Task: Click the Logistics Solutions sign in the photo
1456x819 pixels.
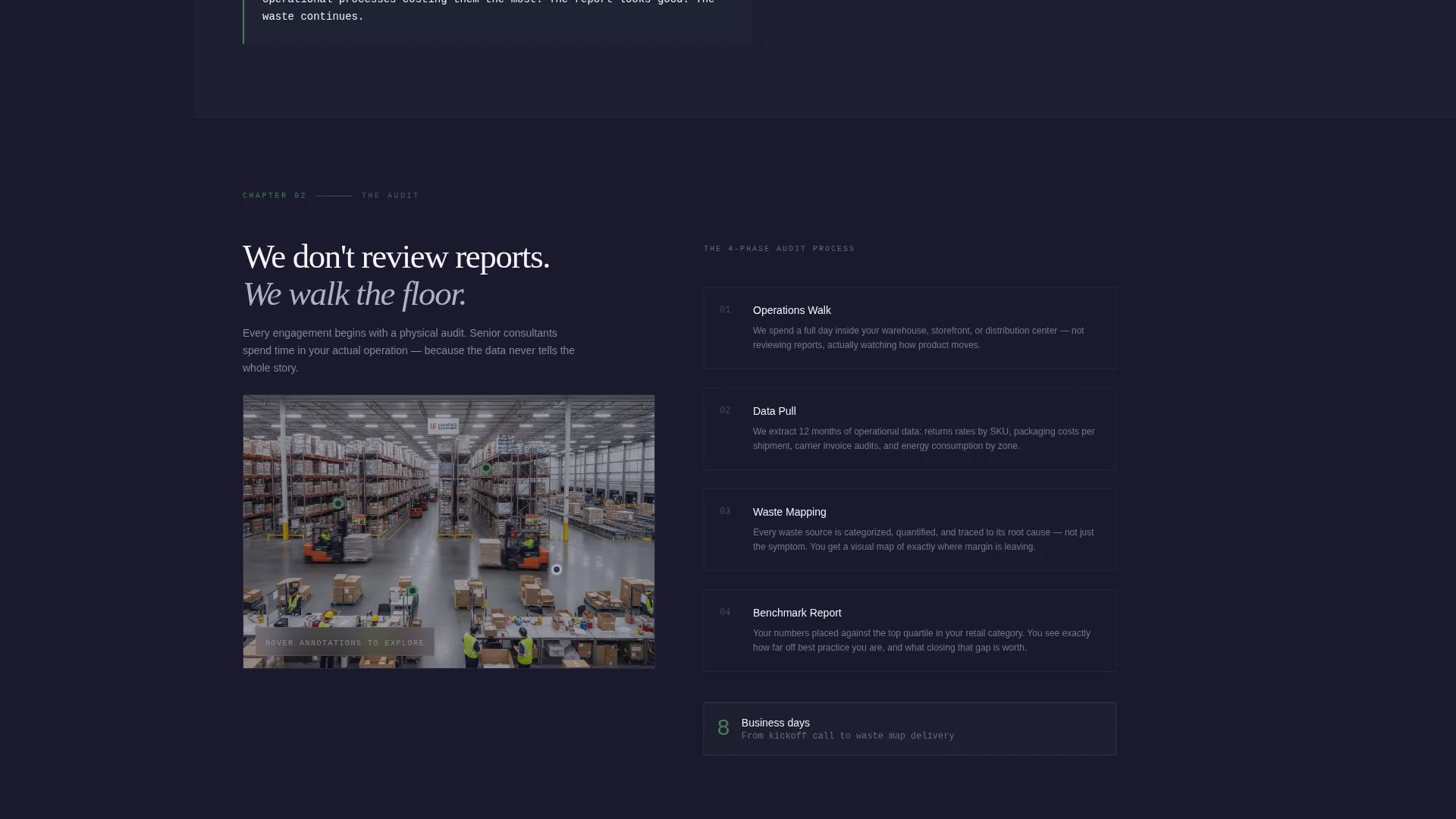Action: click(444, 426)
